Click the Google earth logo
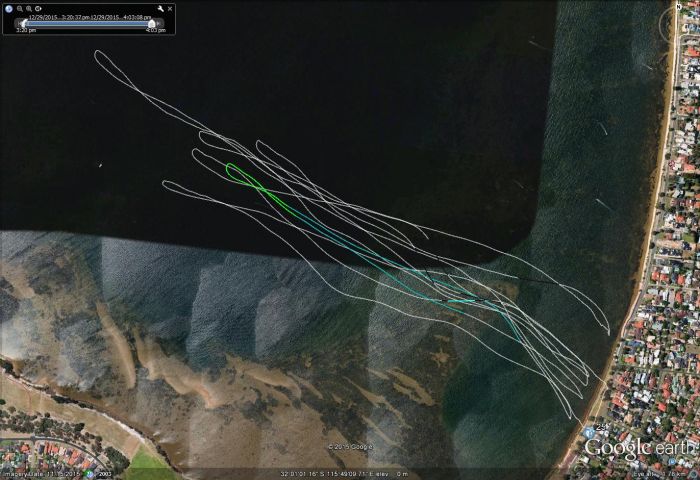The image size is (700, 480). pyautogui.click(x=638, y=447)
